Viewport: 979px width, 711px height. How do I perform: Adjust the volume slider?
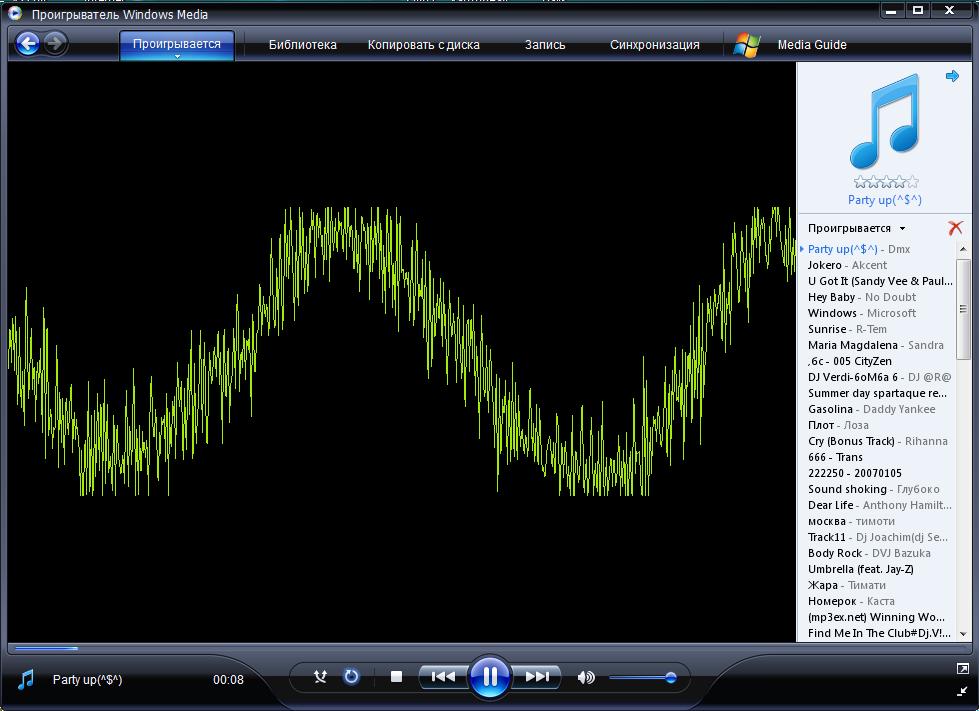click(x=642, y=678)
